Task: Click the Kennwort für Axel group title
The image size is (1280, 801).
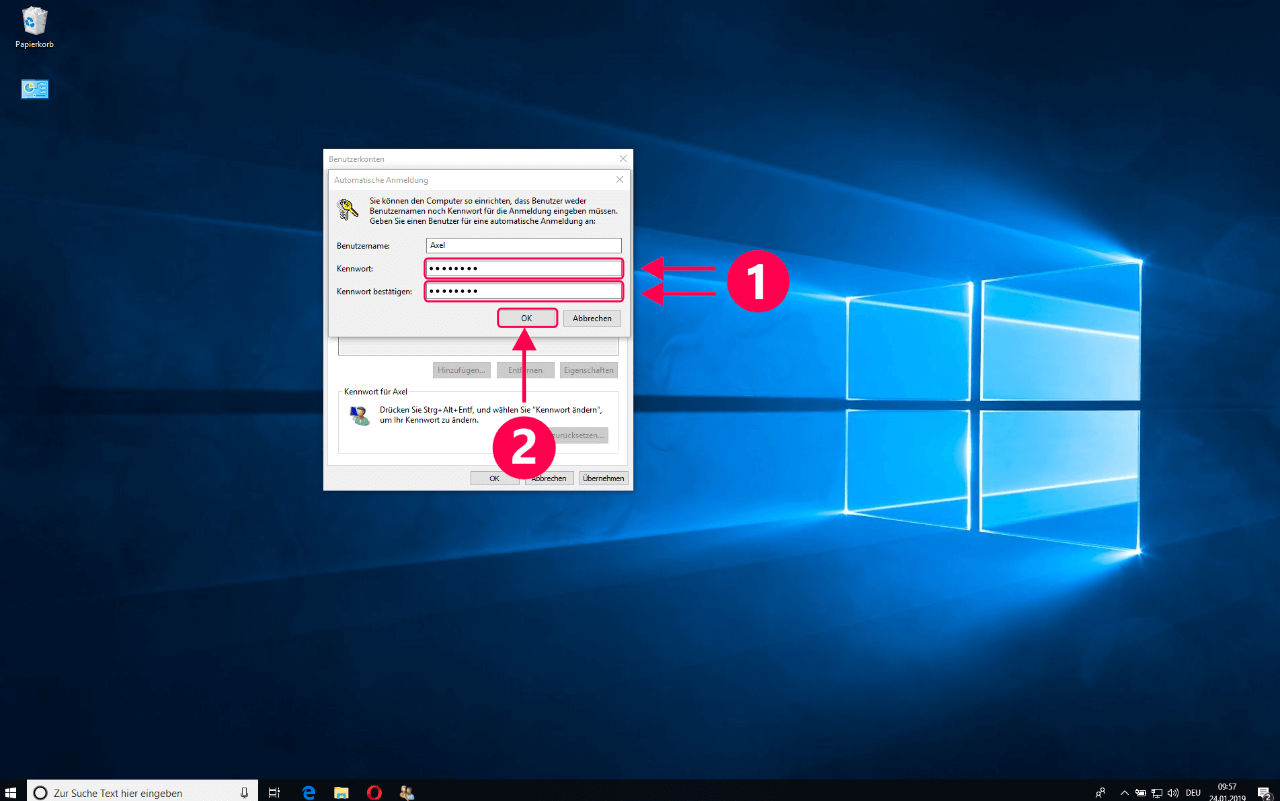Action: point(376,392)
